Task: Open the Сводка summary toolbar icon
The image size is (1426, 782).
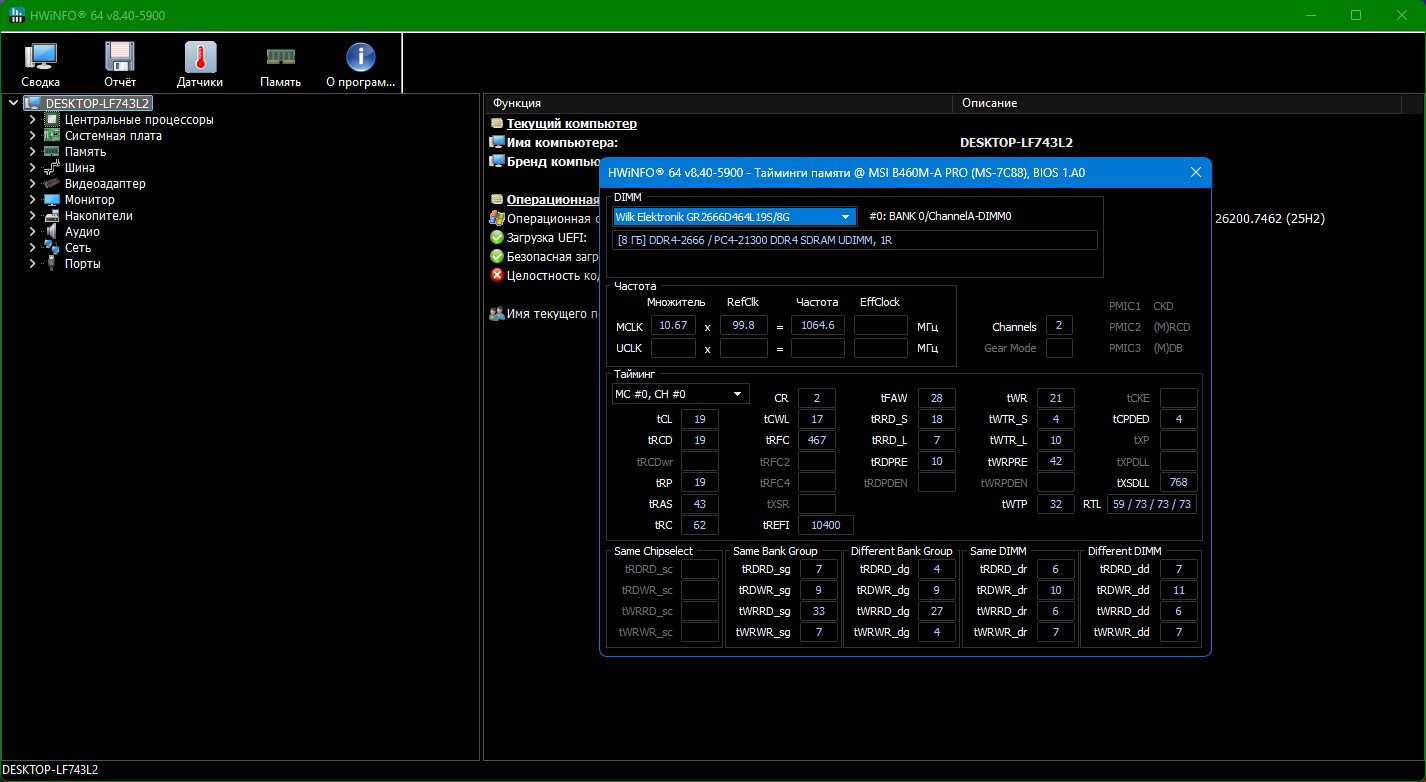Action: coord(40,66)
